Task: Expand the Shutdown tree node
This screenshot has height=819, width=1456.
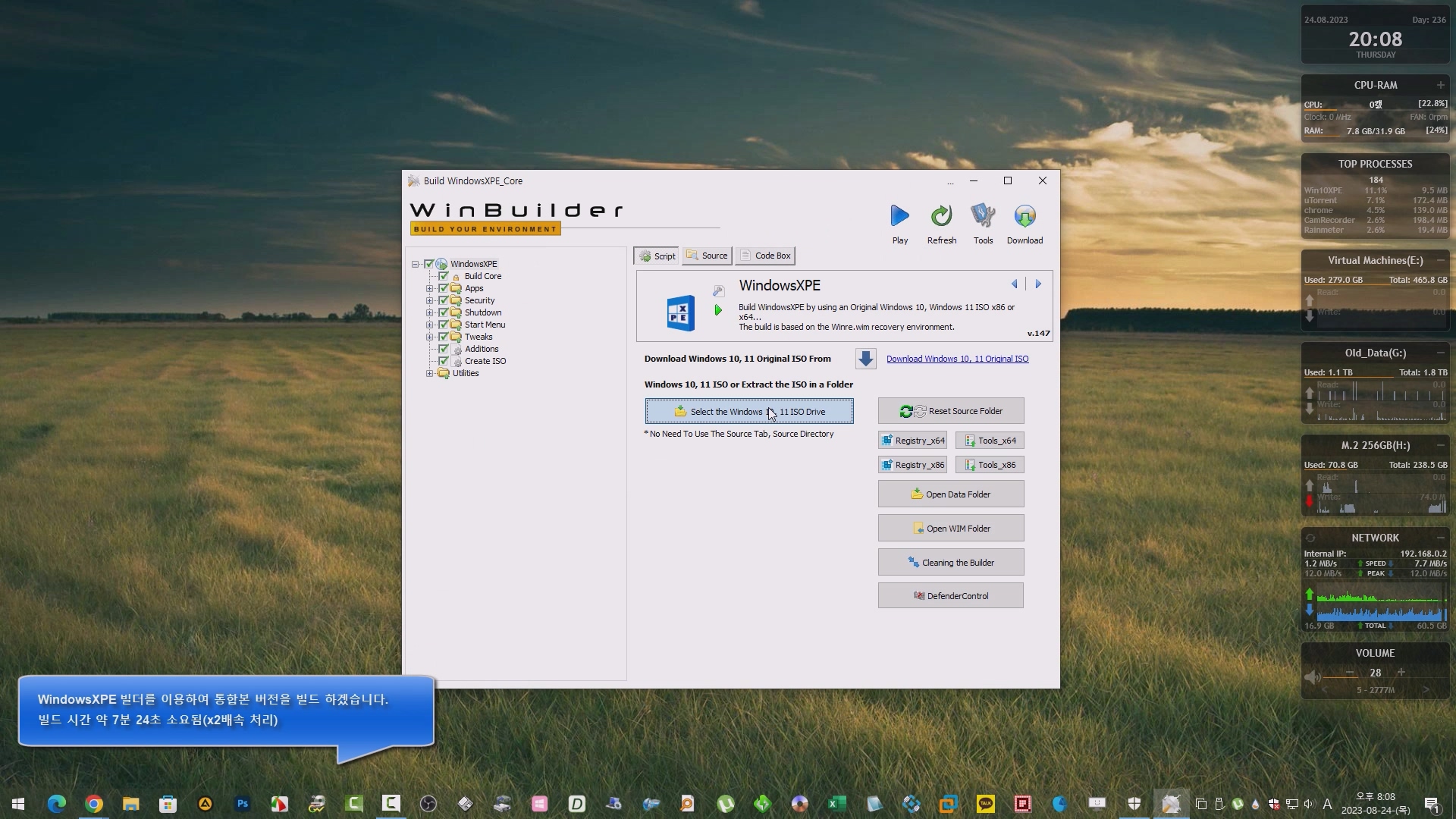Action: point(429,312)
